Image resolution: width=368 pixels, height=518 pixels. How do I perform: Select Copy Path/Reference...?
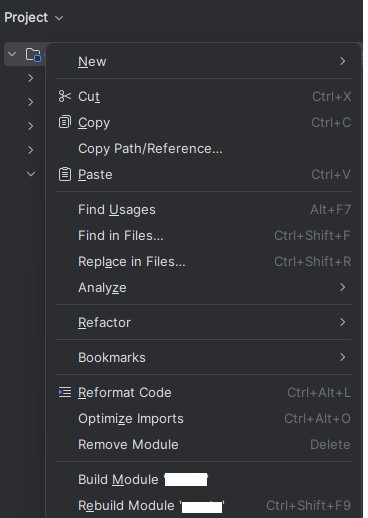[203, 149]
